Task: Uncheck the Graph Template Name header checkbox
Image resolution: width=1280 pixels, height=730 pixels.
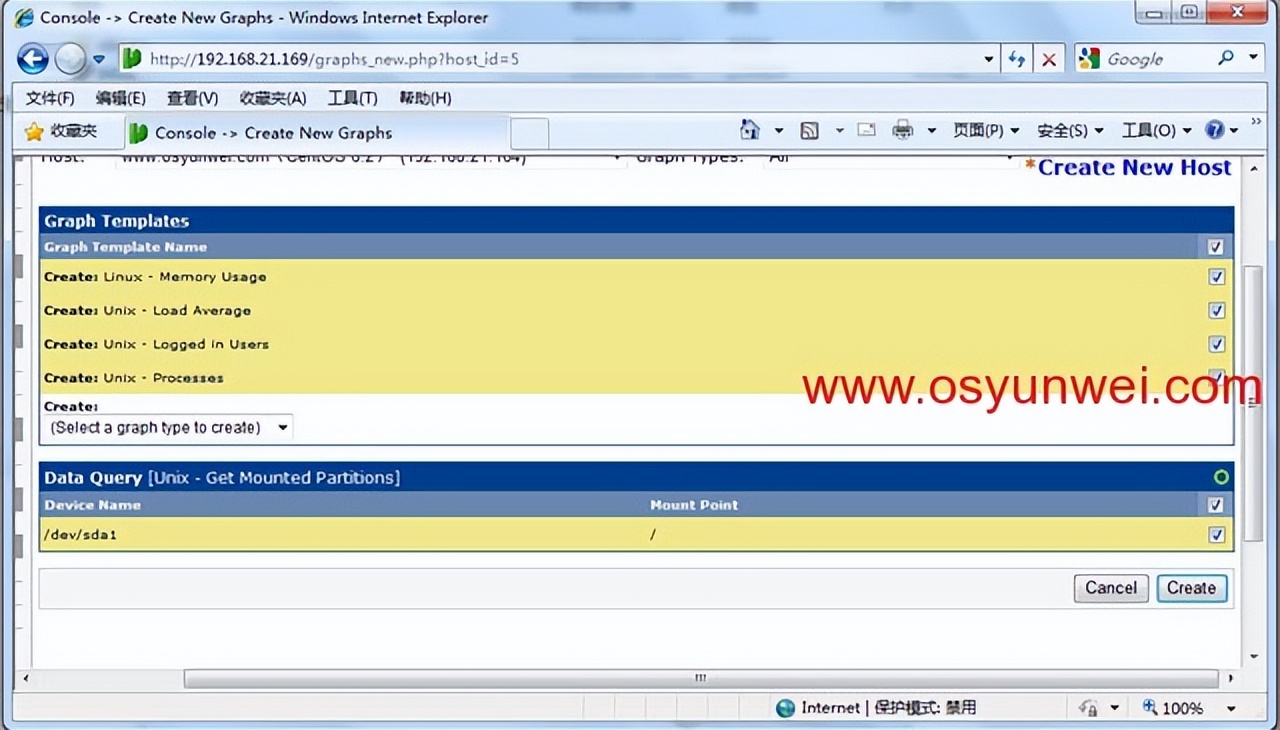Action: click(x=1216, y=247)
